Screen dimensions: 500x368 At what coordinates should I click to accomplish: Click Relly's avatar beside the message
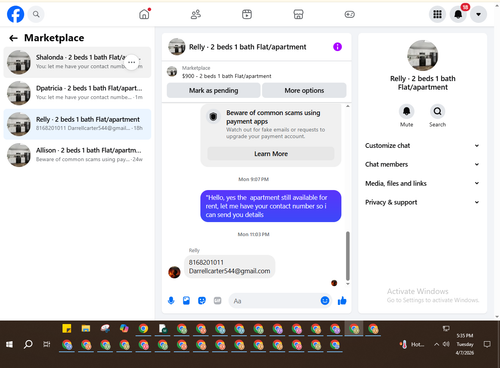click(x=174, y=272)
